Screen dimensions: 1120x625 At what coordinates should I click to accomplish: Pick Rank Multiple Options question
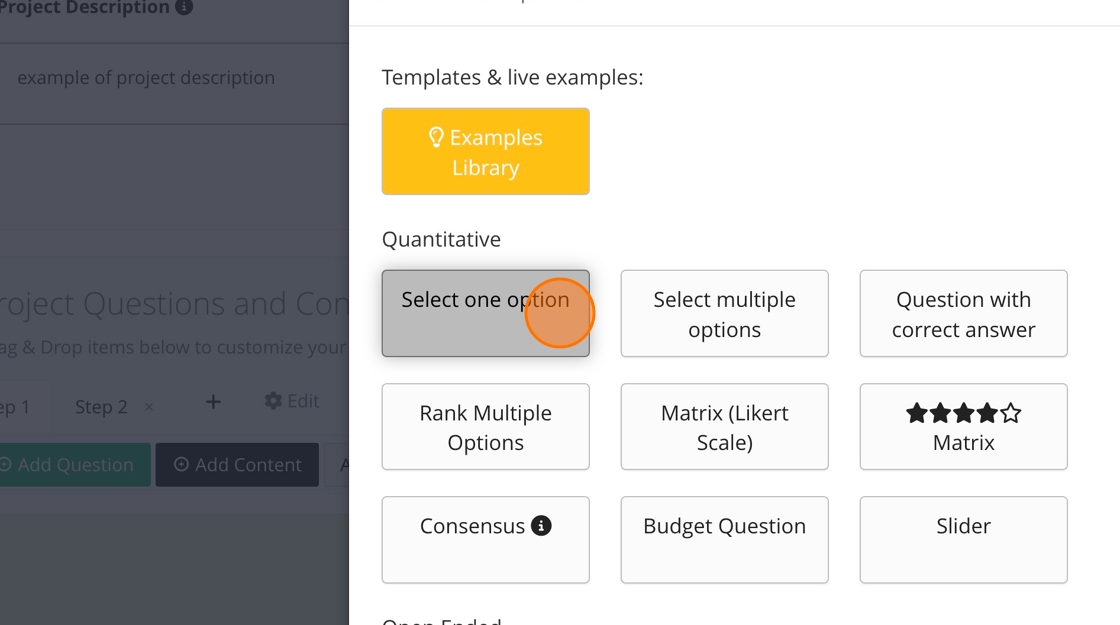coord(485,427)
